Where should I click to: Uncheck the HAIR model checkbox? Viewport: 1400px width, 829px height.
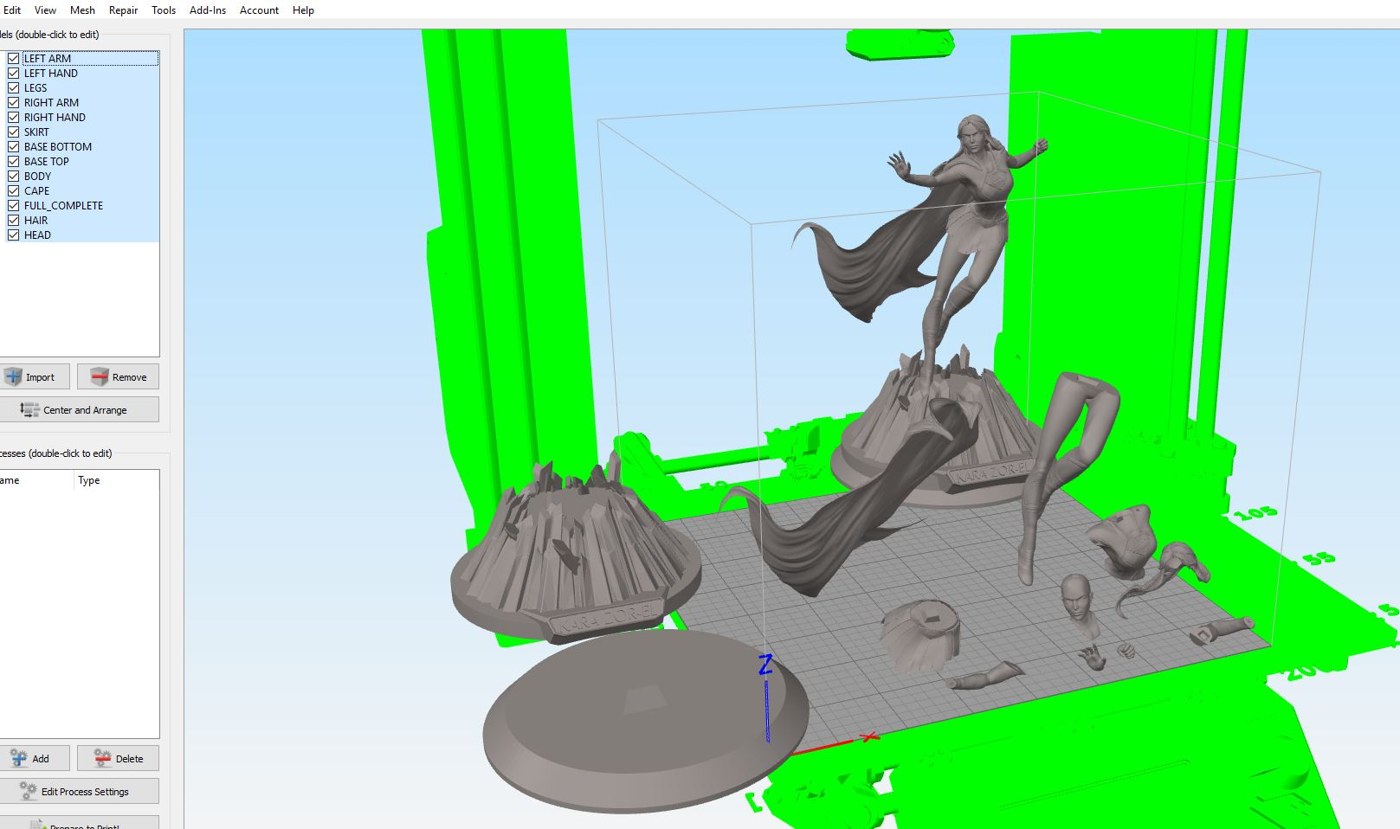click(13, 220)
